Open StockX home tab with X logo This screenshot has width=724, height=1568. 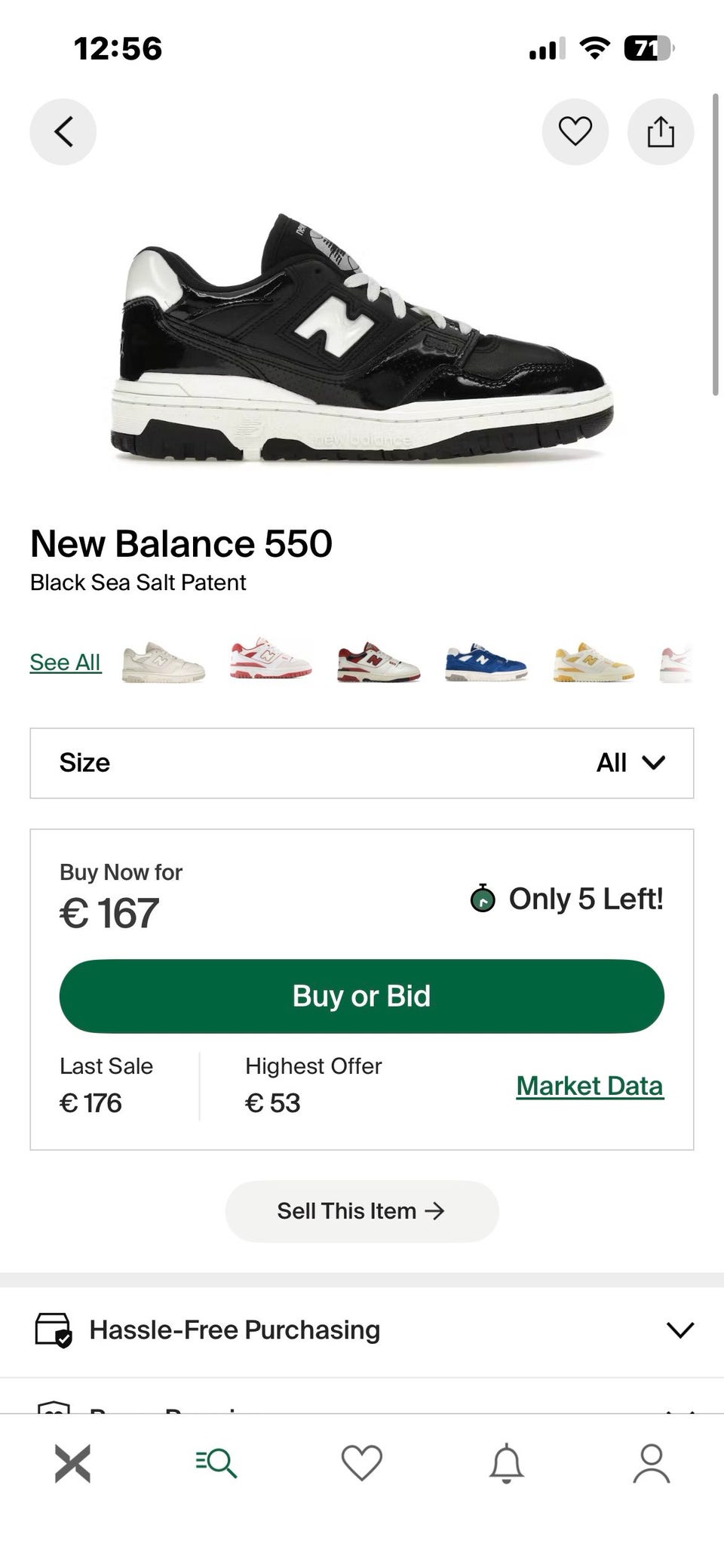point(72,1464)
